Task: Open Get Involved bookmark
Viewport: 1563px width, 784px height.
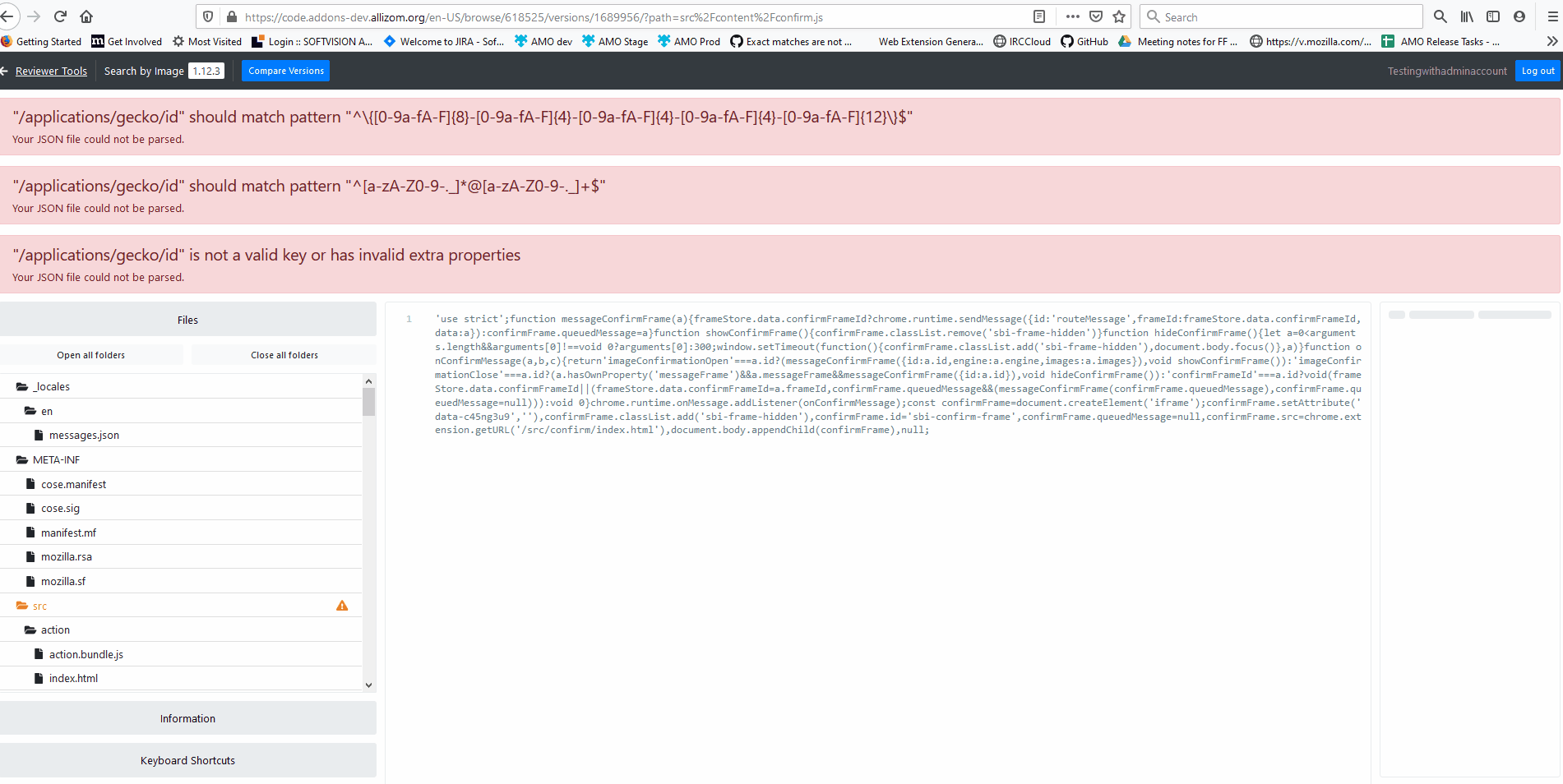Action: [x=127, y=41]
